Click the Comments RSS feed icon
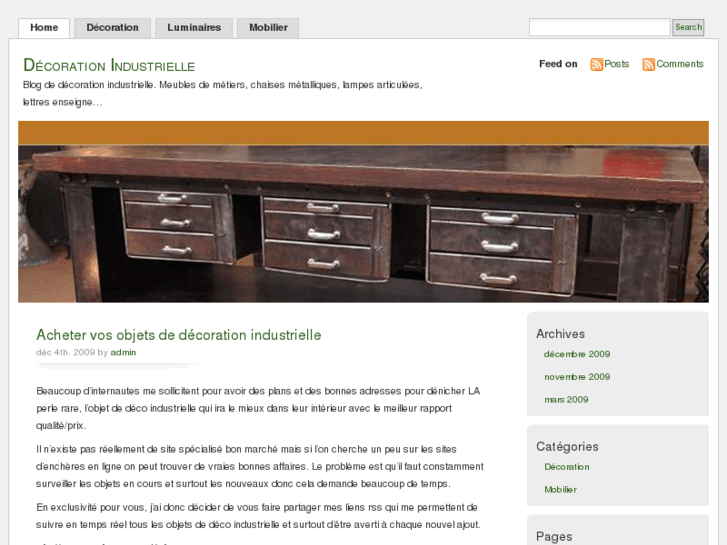 point(648,64)
